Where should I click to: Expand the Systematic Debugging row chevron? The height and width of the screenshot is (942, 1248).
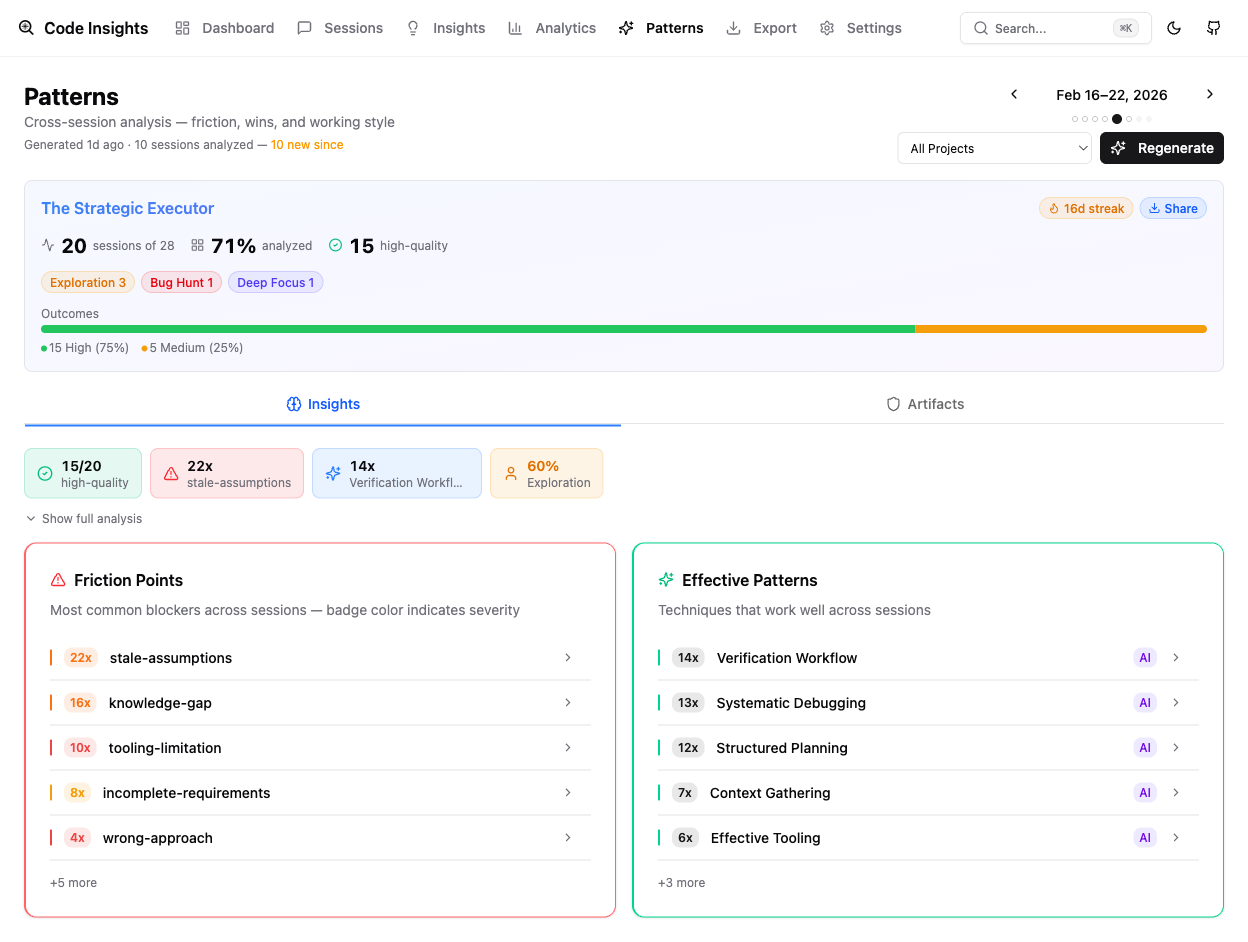click(x=1176, y=702)
